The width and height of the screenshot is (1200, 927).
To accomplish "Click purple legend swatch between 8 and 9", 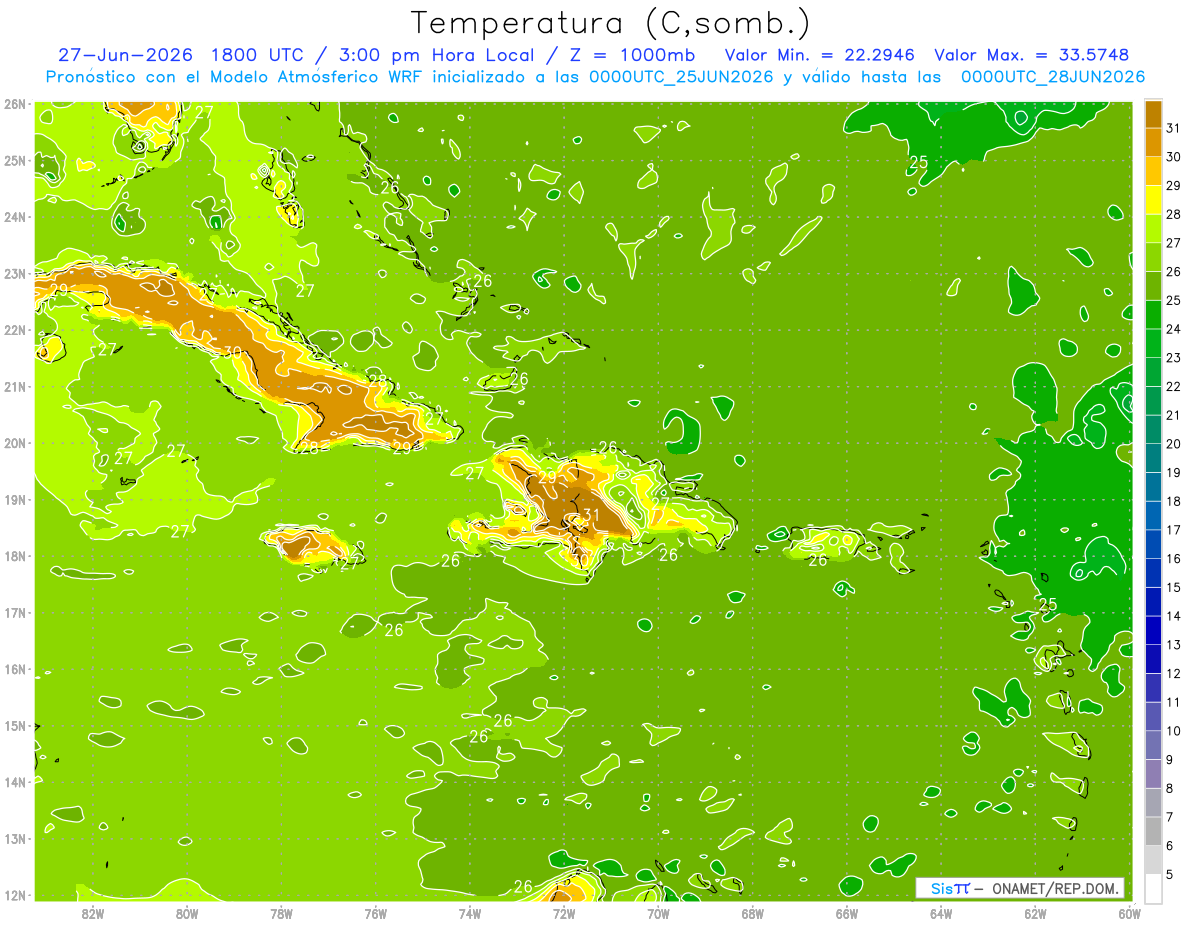I will pyautogui.click(x=1153, y=774).
